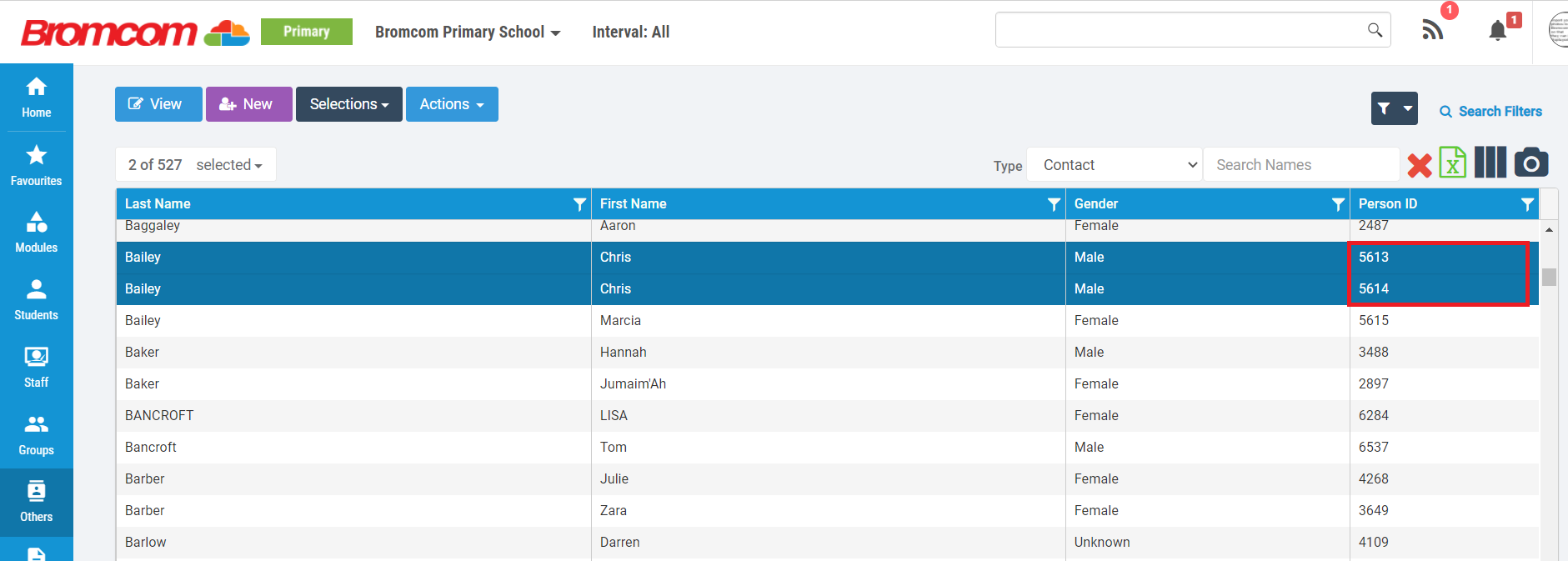Image resolution: width=1568 pixels, height=561 pixels.
Task: Go to Home in the sidebar
Action: 36,98
